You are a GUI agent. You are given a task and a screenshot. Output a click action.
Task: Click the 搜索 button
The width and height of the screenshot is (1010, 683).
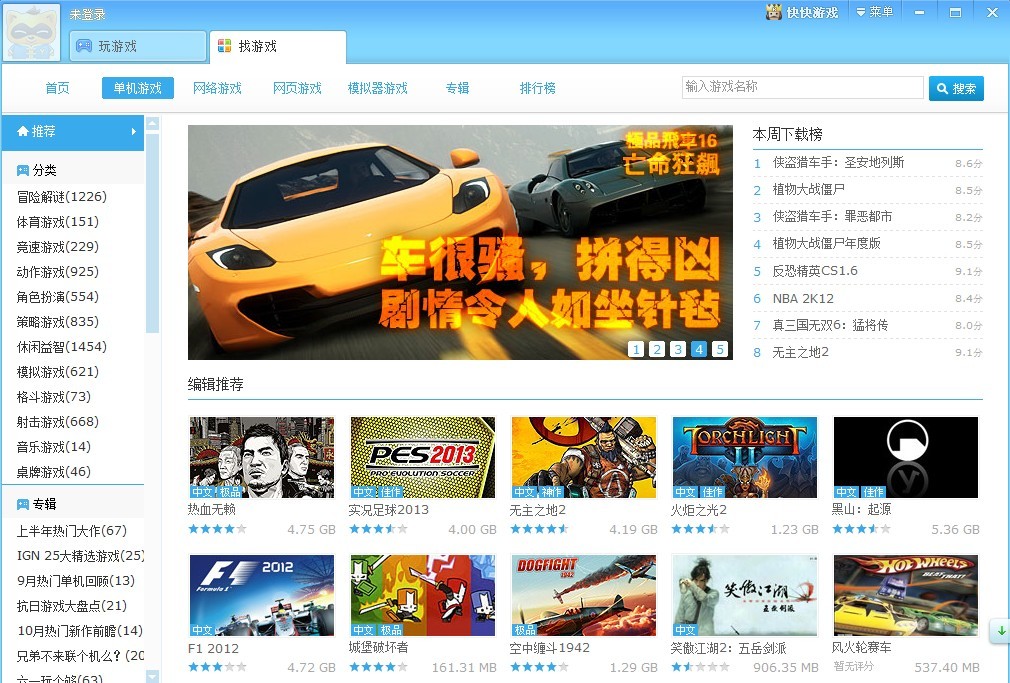tap(957, 89)
